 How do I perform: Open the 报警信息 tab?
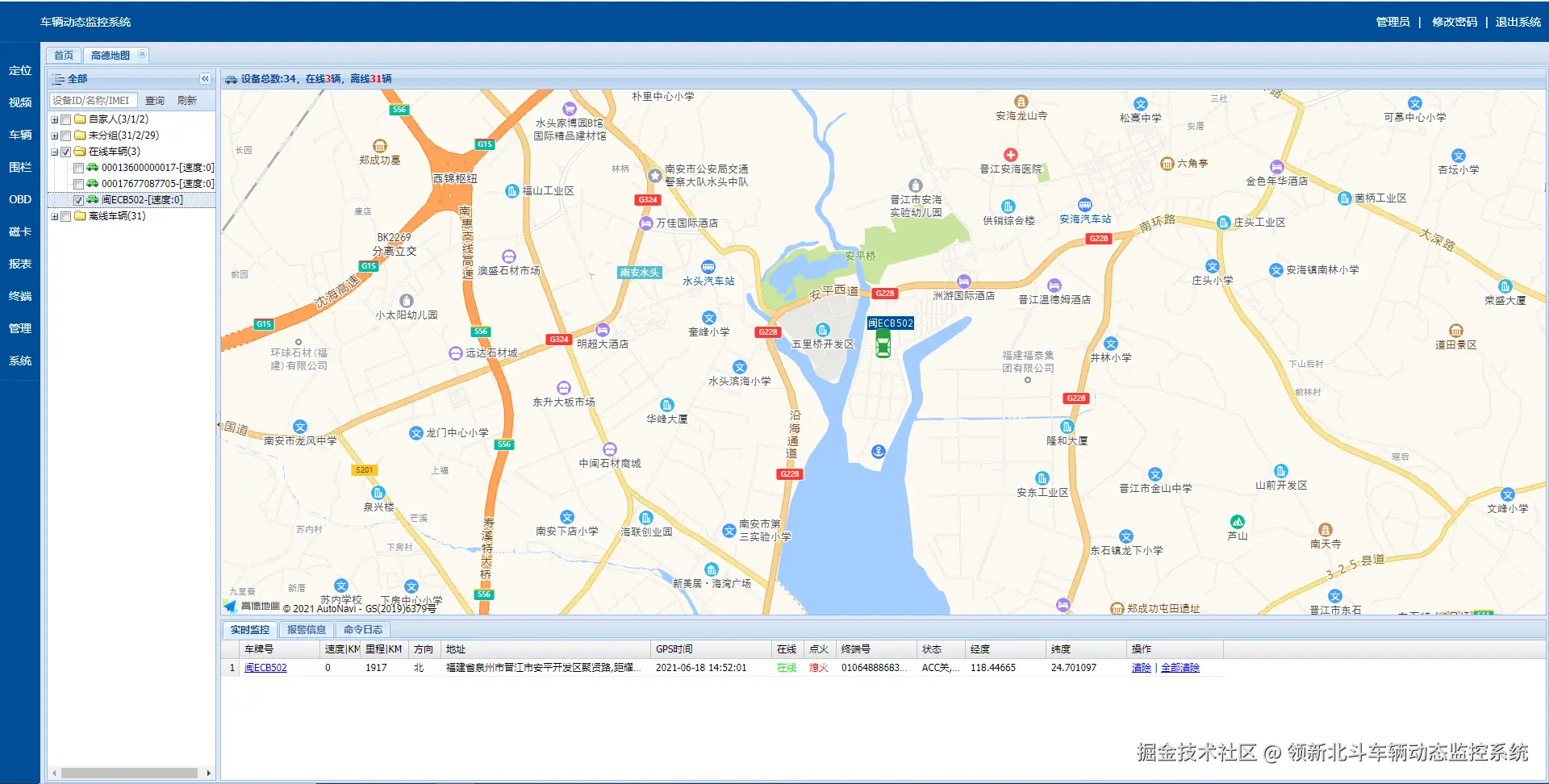307,630
